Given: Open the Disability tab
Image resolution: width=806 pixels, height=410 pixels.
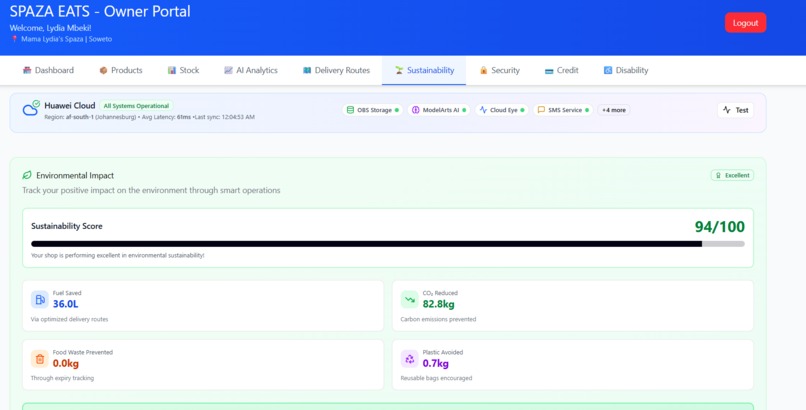Looking at the screenshot, I should coord(626,70).
